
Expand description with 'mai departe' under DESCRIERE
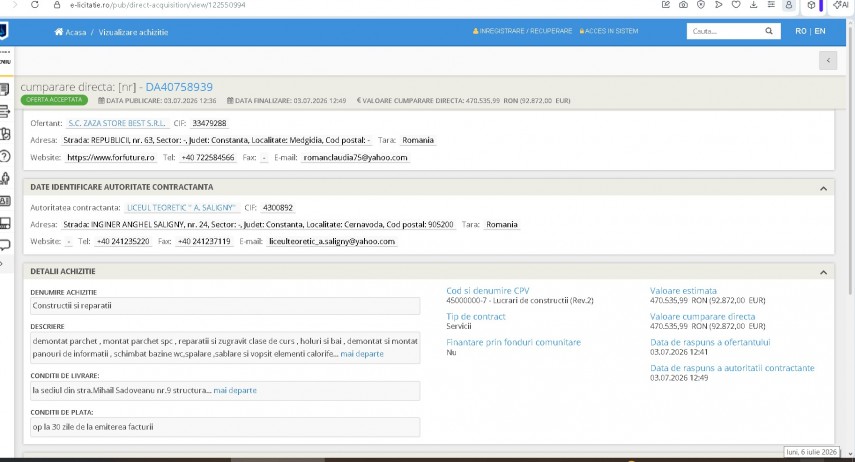[x=362, y=354]
